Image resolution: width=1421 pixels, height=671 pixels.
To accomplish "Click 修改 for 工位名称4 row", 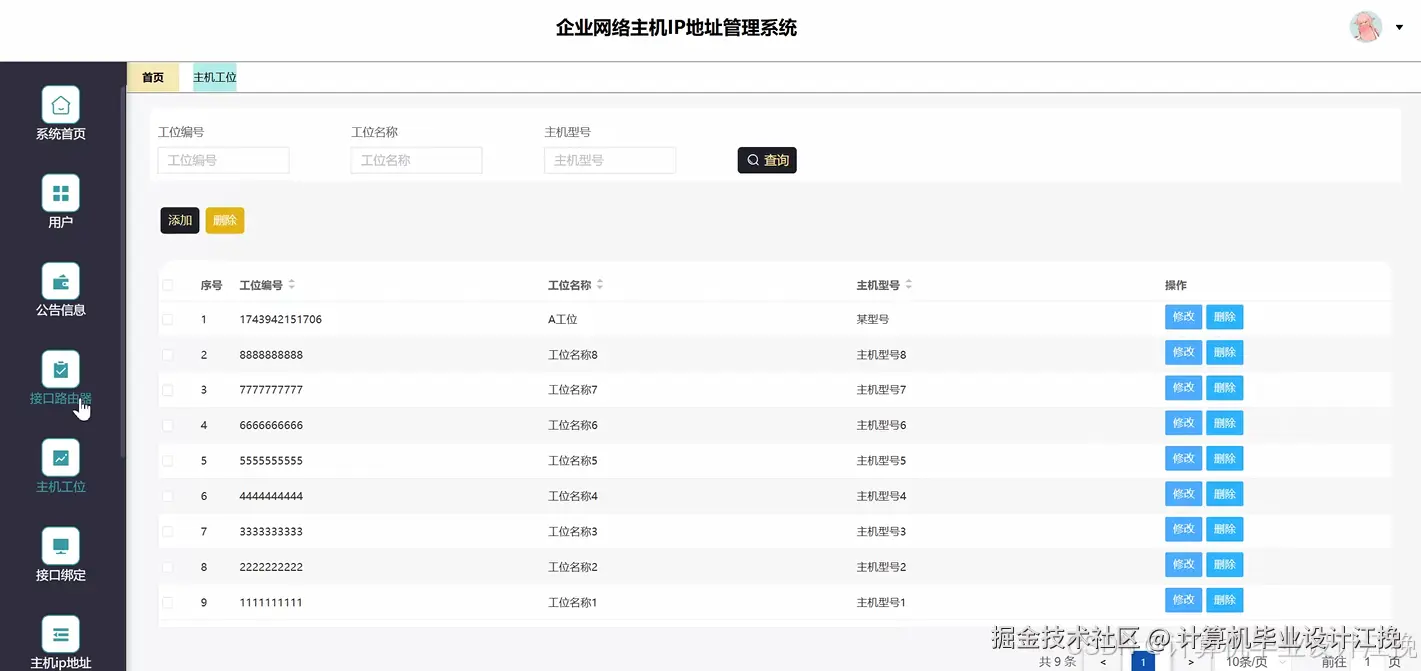I will [1184, 494].
